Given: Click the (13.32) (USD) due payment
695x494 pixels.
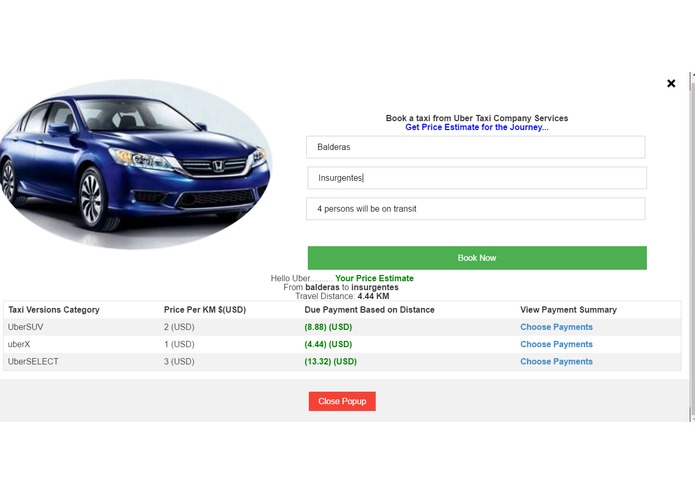Looking at the screenshot, I should pyautogui.click(x=330, y=362).
